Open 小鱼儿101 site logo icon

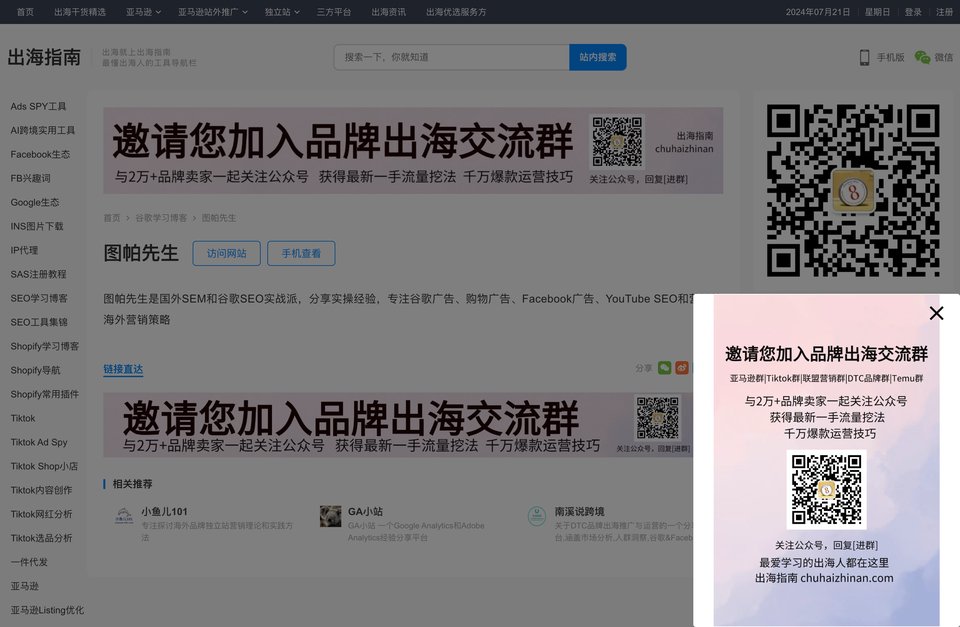(124, 516)
